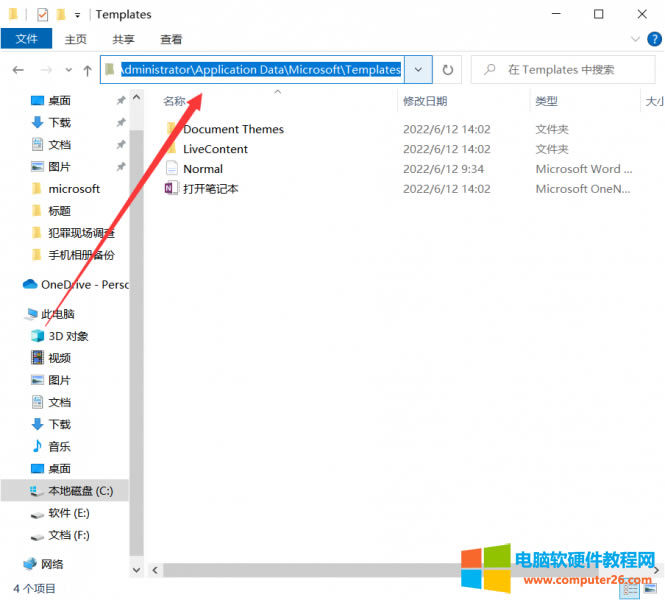Image resolution: width=665 pixels, height=600 pixels.
Task: Open the Help question mark icon
Action: click(654, 40)
